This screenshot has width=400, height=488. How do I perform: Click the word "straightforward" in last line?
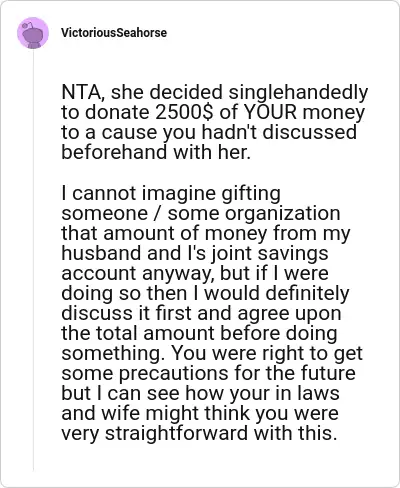(177, 434)
